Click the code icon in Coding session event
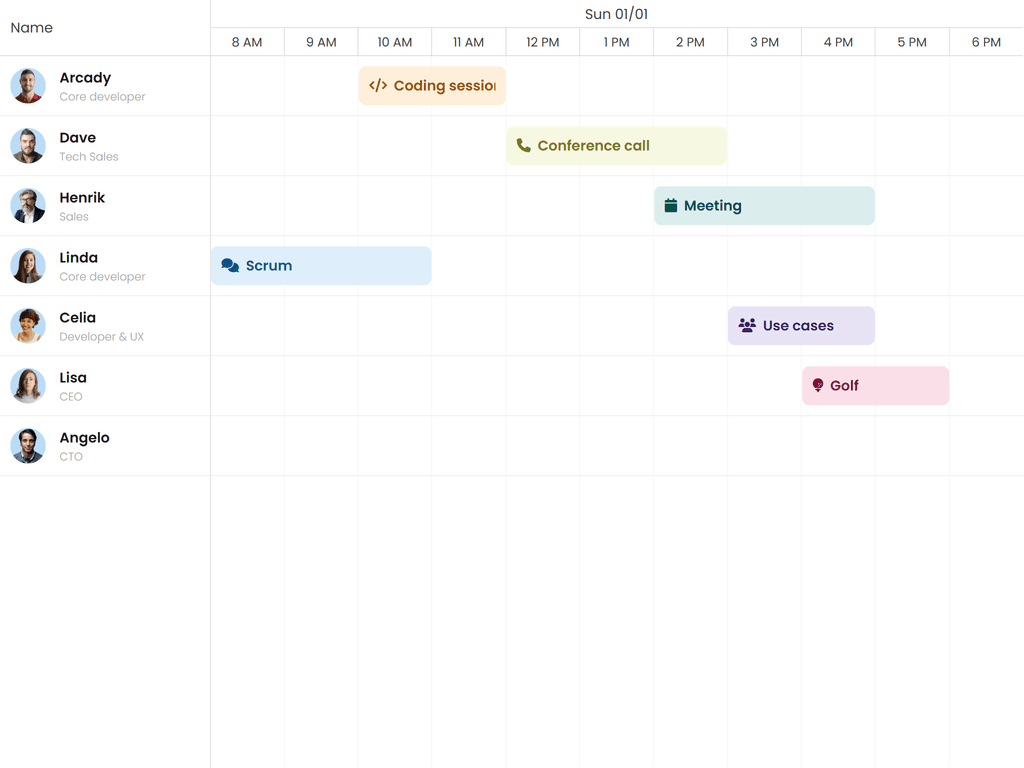1024x768 pixels. [x=378, y=86]
